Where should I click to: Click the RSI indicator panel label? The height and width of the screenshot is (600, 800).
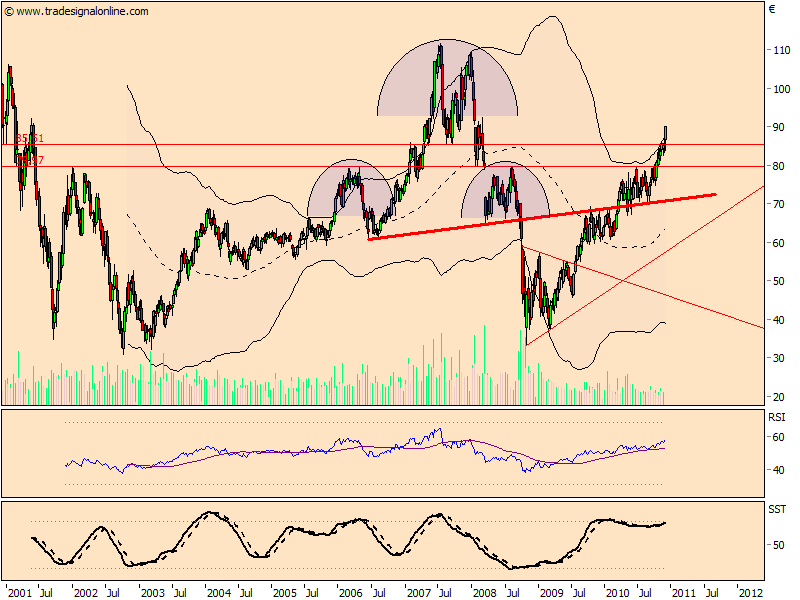(777, 417)
